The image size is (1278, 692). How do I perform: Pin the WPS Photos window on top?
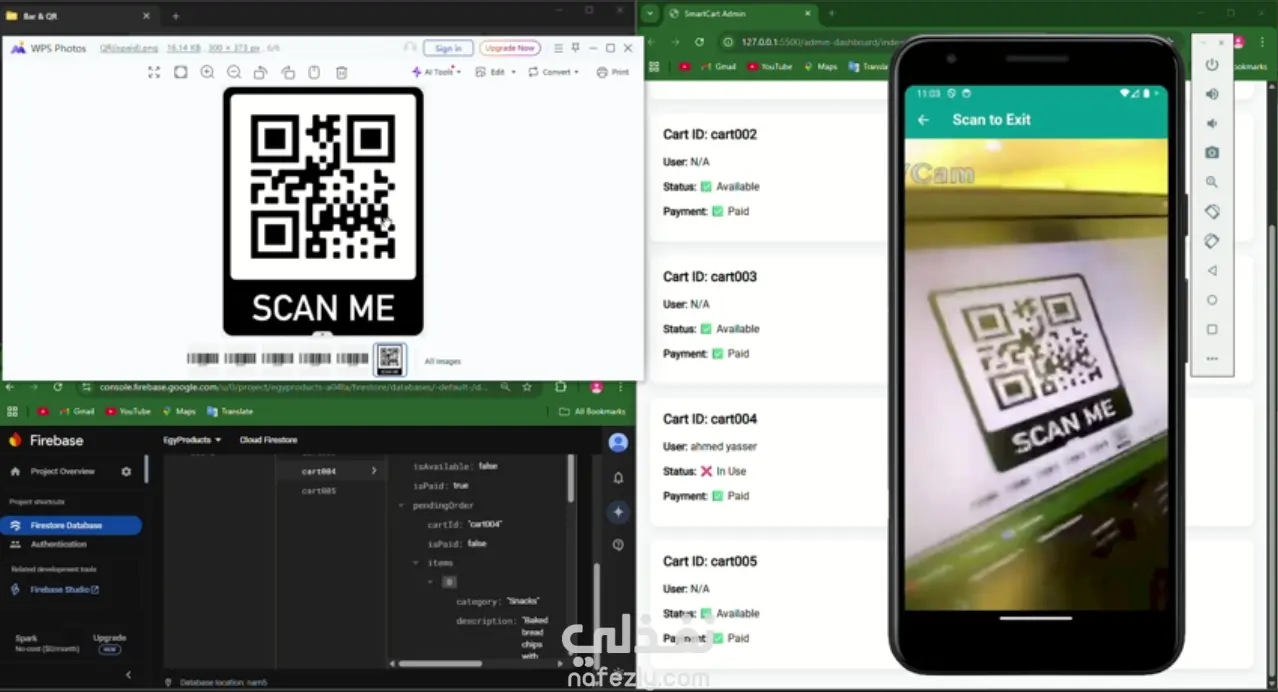575,48
